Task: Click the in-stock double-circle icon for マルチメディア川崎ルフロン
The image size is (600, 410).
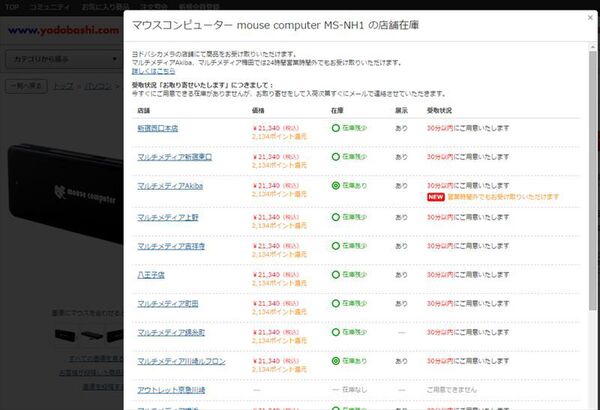Action: [x=336, y=361]
